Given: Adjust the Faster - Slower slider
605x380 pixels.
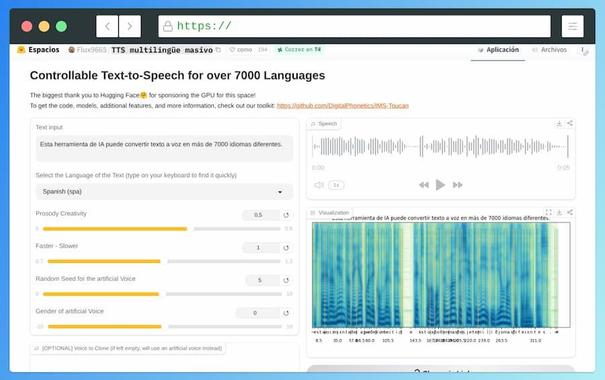Looking at the screenshot, I should (x=164, y=261).
